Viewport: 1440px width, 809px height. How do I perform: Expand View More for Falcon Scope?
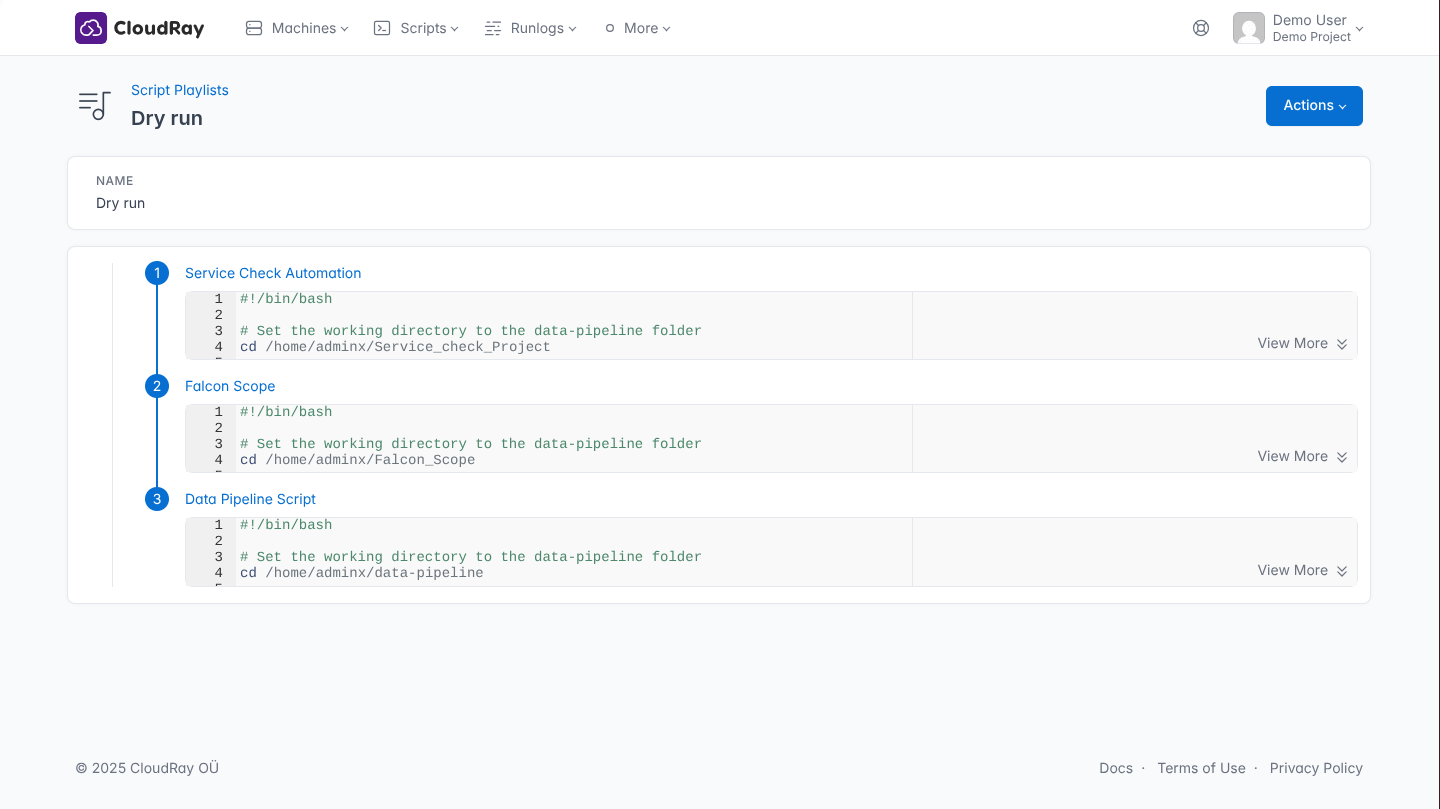pyautogui.click(x=1301, y=456)
